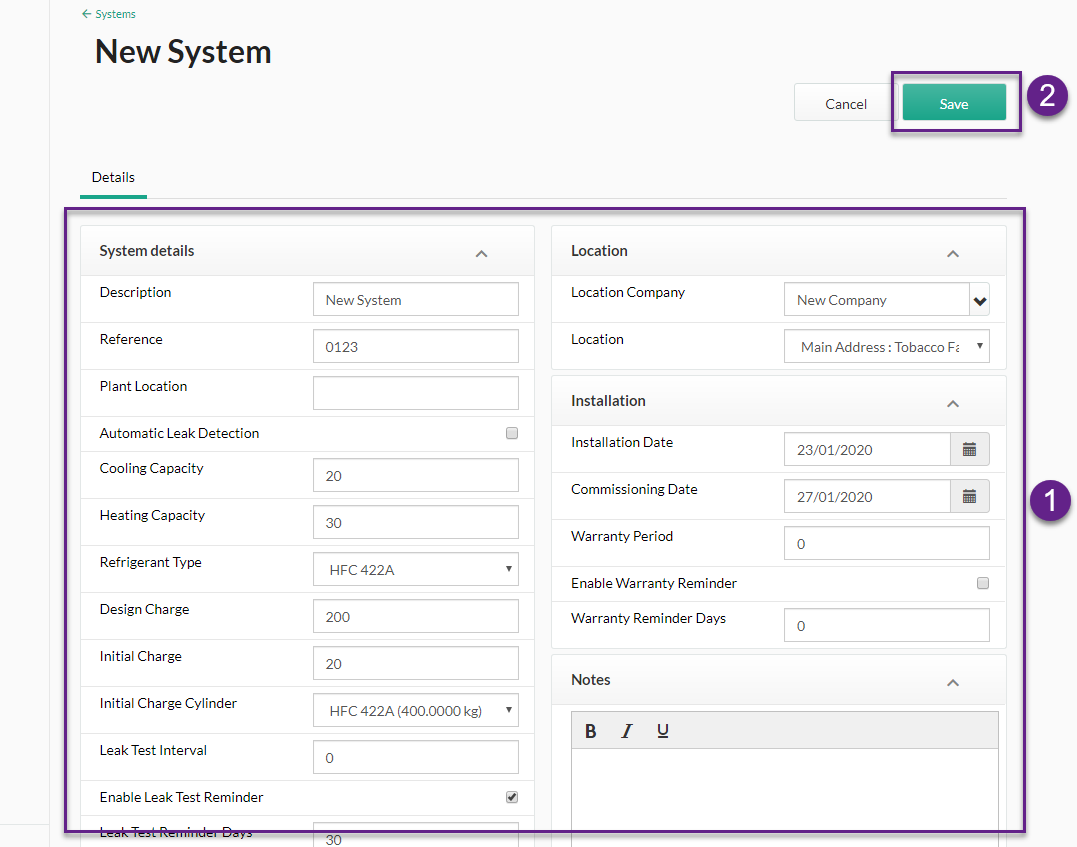Open the Location address dropdown
1077x847 pixels.
(887, 346)
